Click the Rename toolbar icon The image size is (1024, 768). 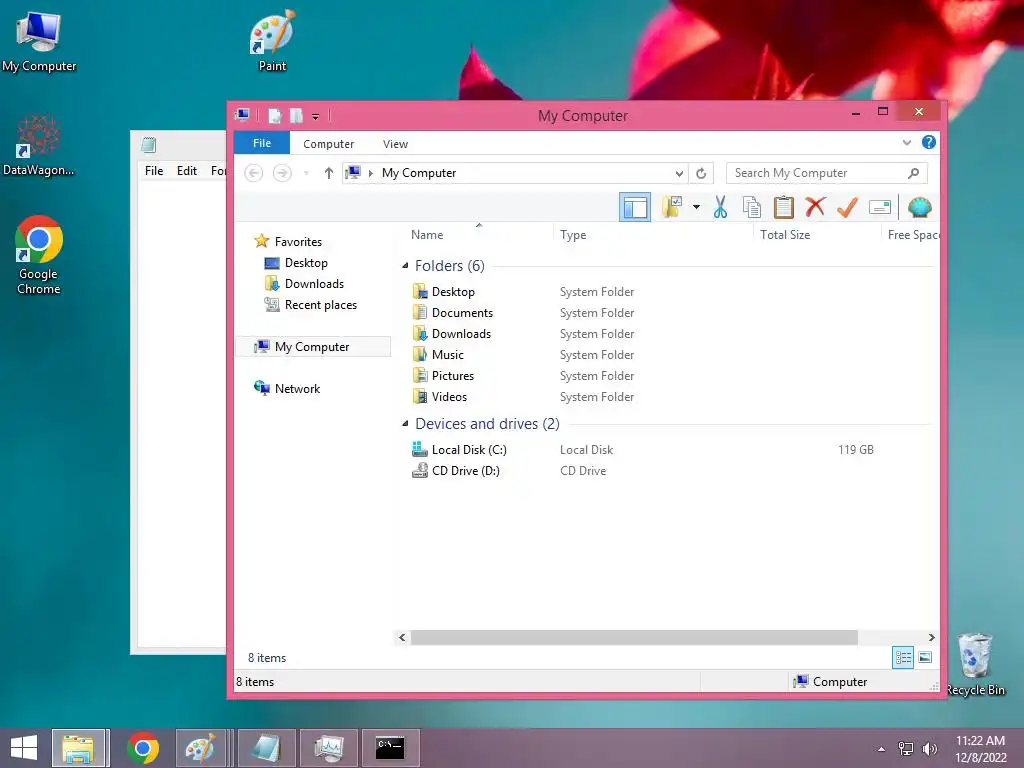click(880, 208)
